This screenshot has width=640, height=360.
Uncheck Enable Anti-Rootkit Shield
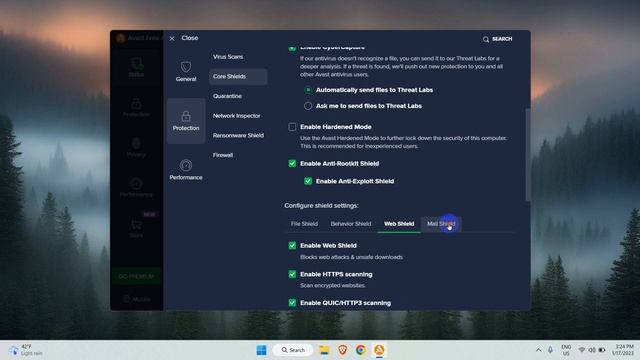click(x=292, y=164)
